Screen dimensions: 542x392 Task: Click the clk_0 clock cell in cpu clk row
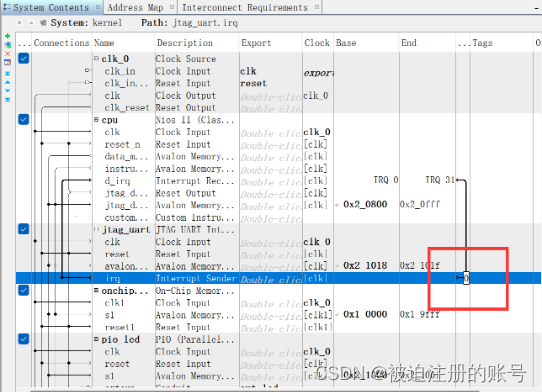[x=317, y=132]
